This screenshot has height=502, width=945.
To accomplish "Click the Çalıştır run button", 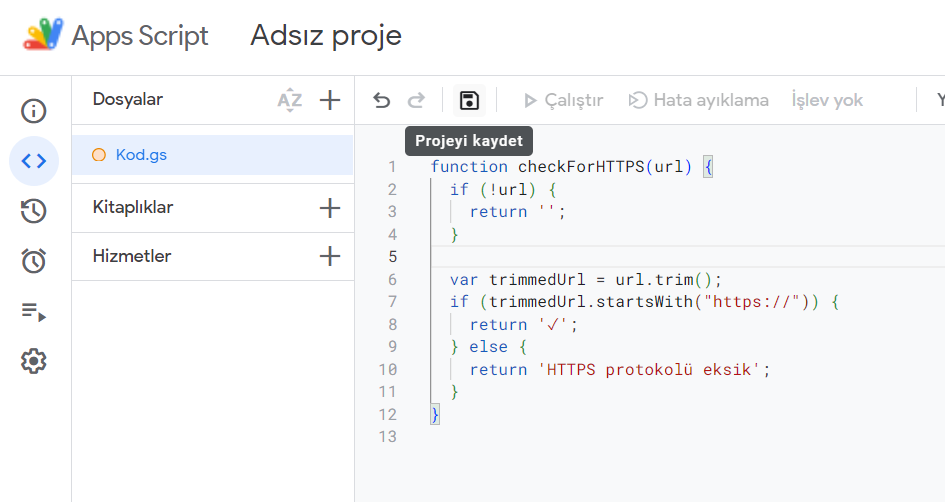I will [563, 100].
